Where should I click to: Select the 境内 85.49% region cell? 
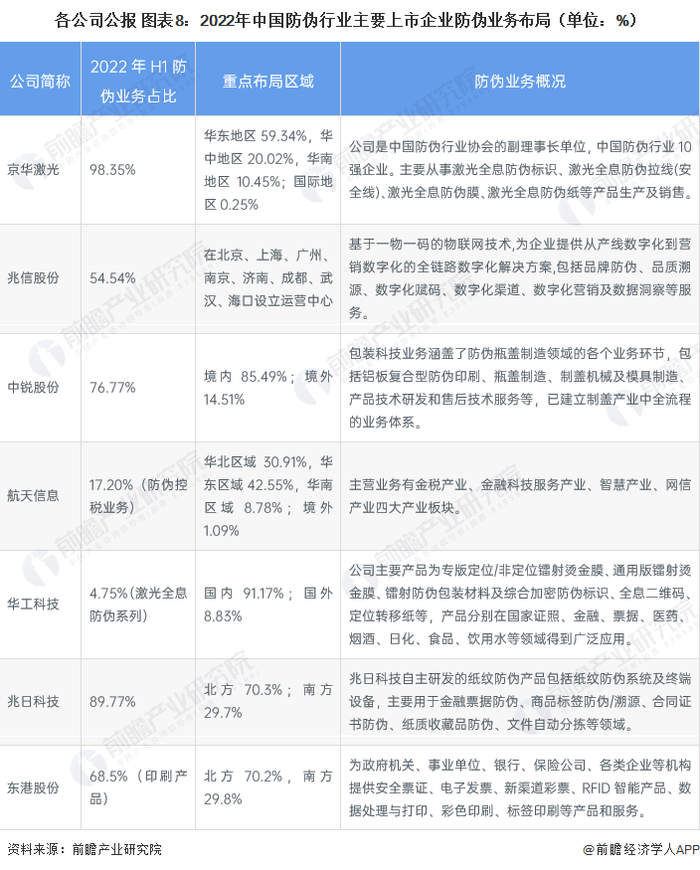tap(268, 388)
